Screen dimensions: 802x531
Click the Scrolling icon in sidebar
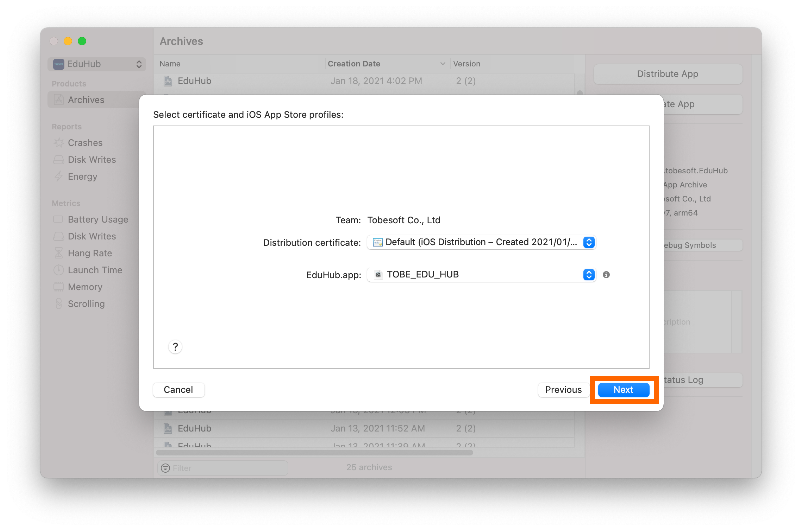(59, 304)
